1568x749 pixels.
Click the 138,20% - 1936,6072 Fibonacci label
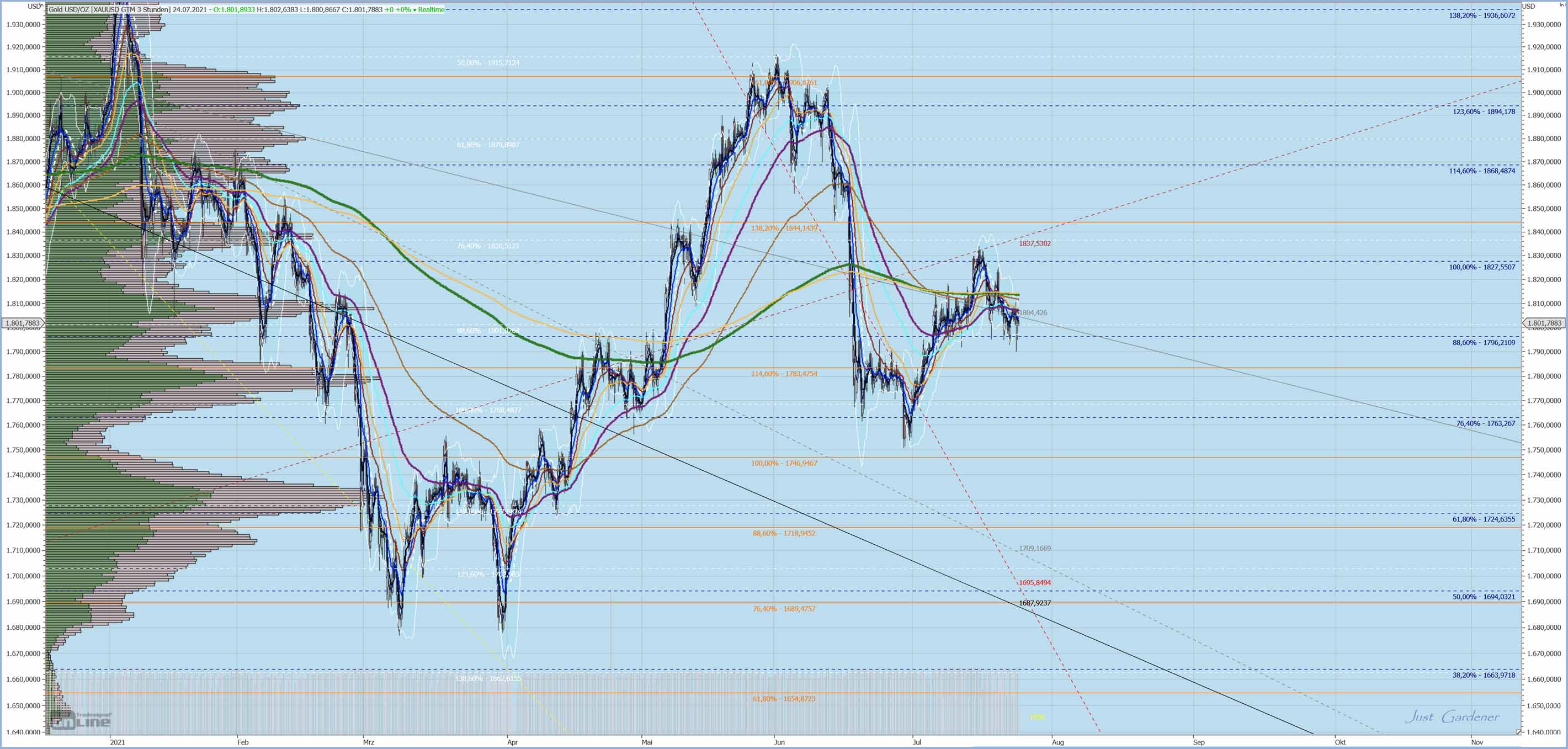click(1481, 16)
